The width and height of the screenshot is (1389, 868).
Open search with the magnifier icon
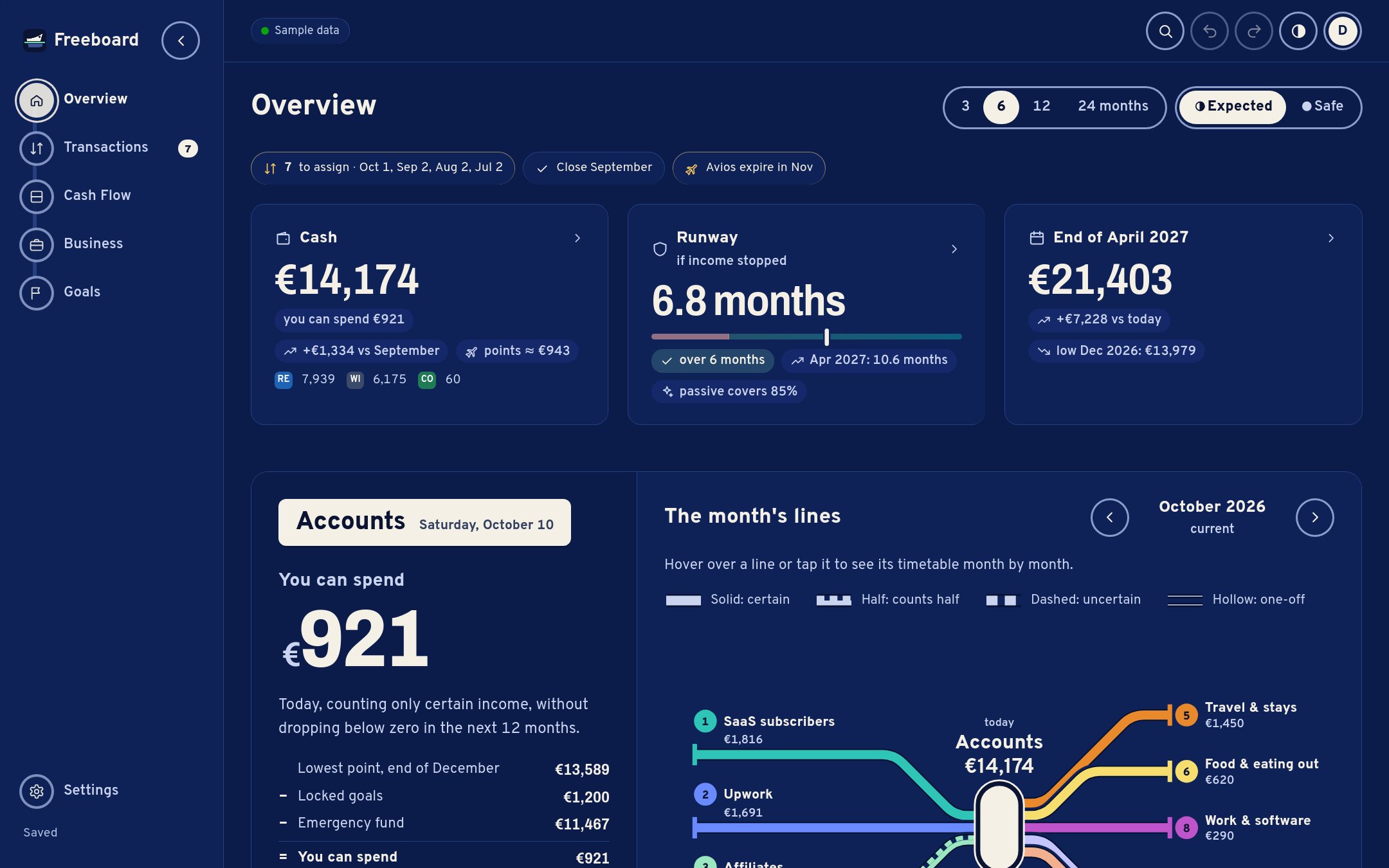pyautogui.click(x=1165, y=31)
